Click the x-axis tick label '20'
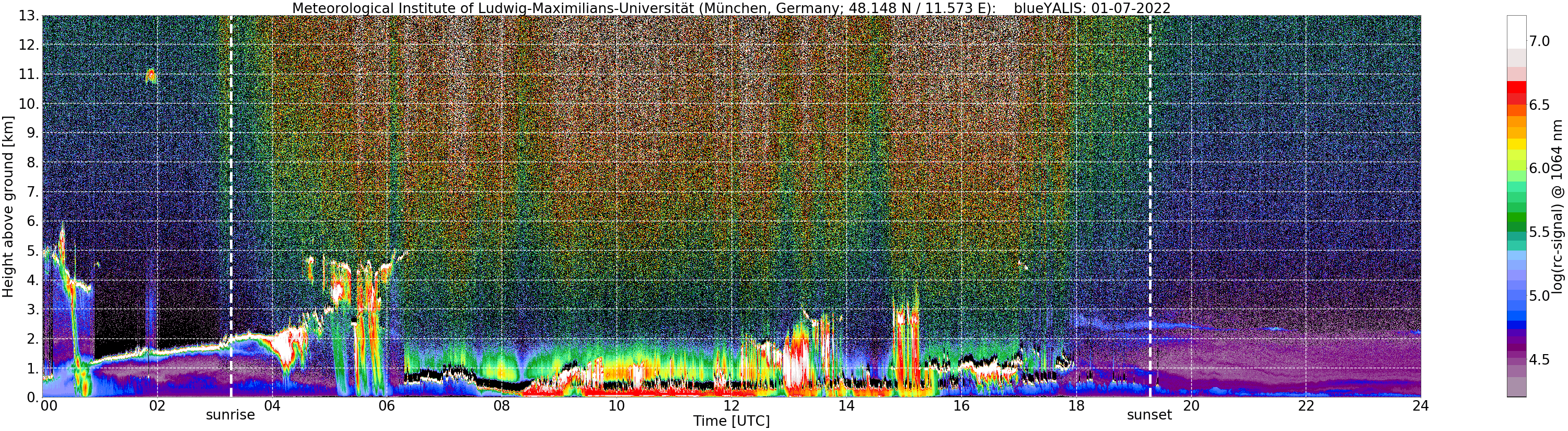The height and width of the screenshot is (431, 1568). (1191, 406)
